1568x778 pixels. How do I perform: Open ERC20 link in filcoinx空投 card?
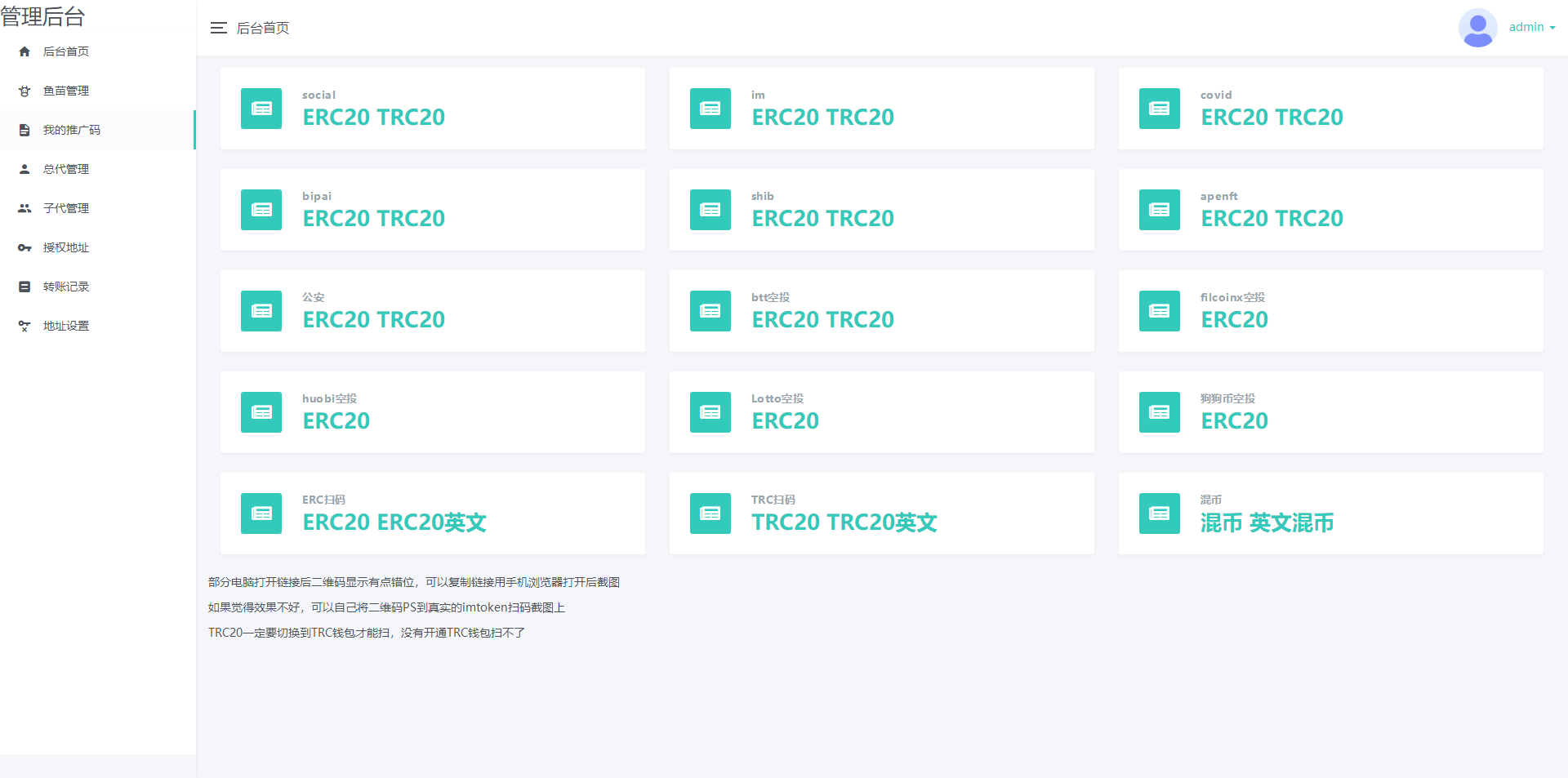(x=1235, y=320)
